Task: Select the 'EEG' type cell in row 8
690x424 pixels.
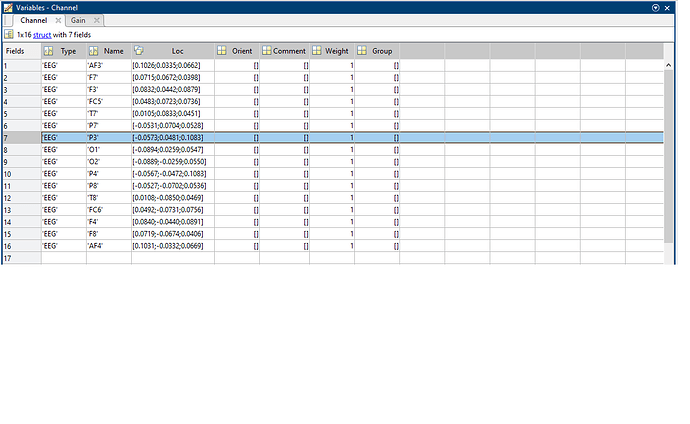Action: point(64,150)
